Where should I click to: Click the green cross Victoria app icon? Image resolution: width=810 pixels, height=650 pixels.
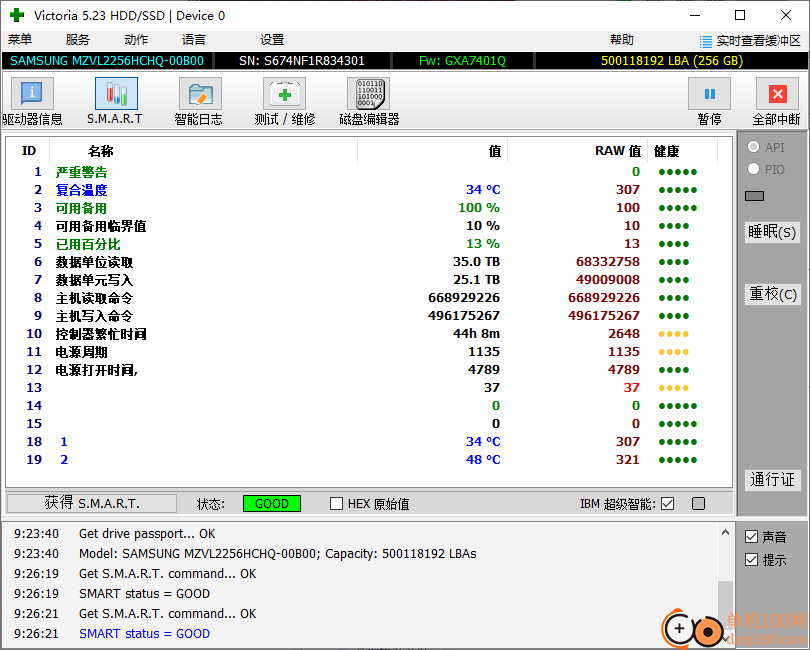17,16
